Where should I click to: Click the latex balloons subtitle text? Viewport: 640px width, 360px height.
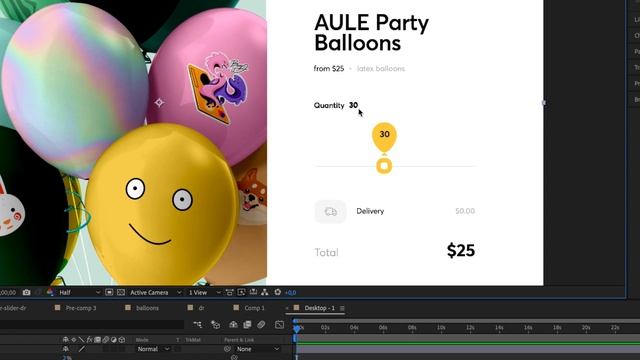point(381,69)
